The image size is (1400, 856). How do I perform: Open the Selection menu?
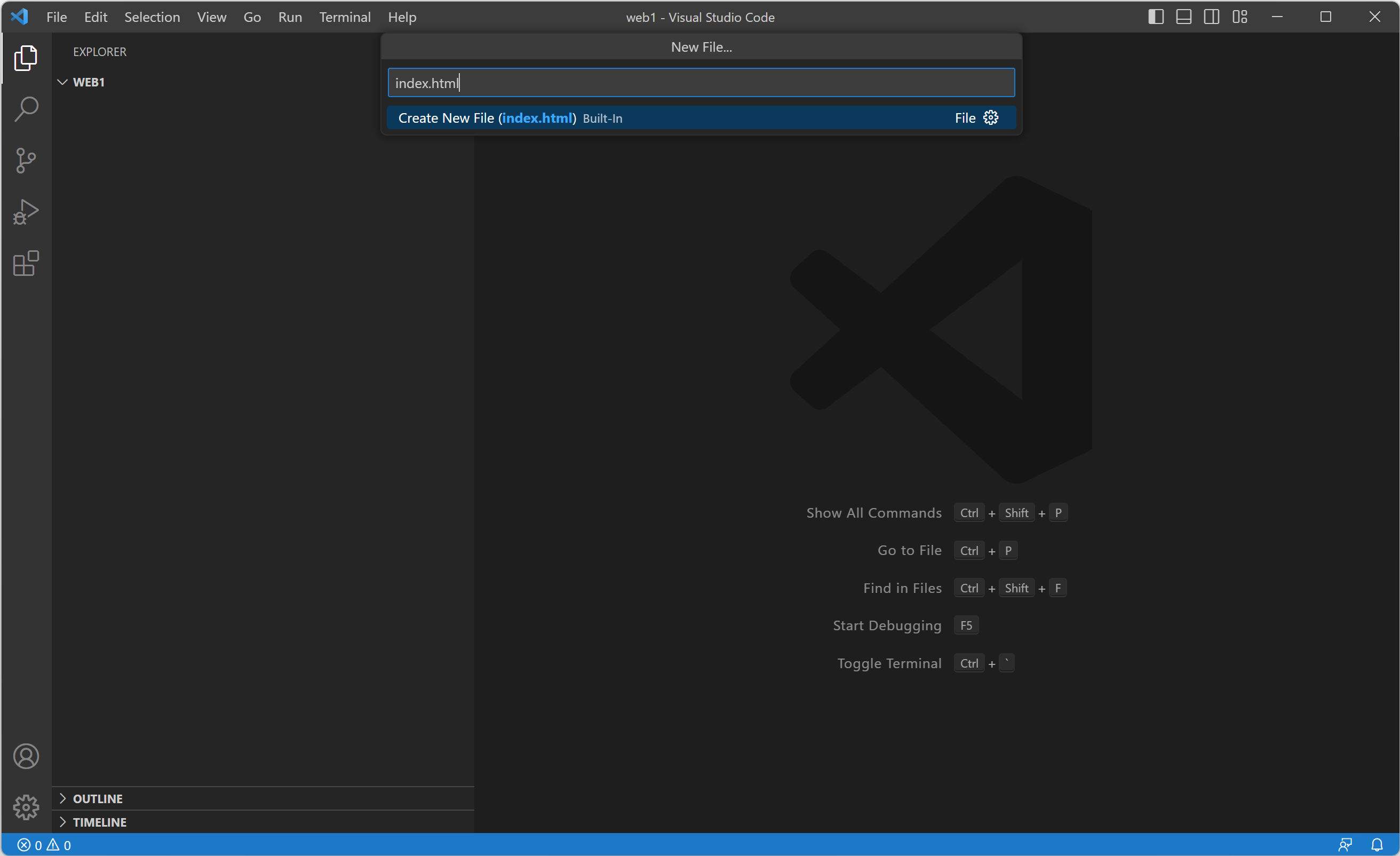[152, 17]
